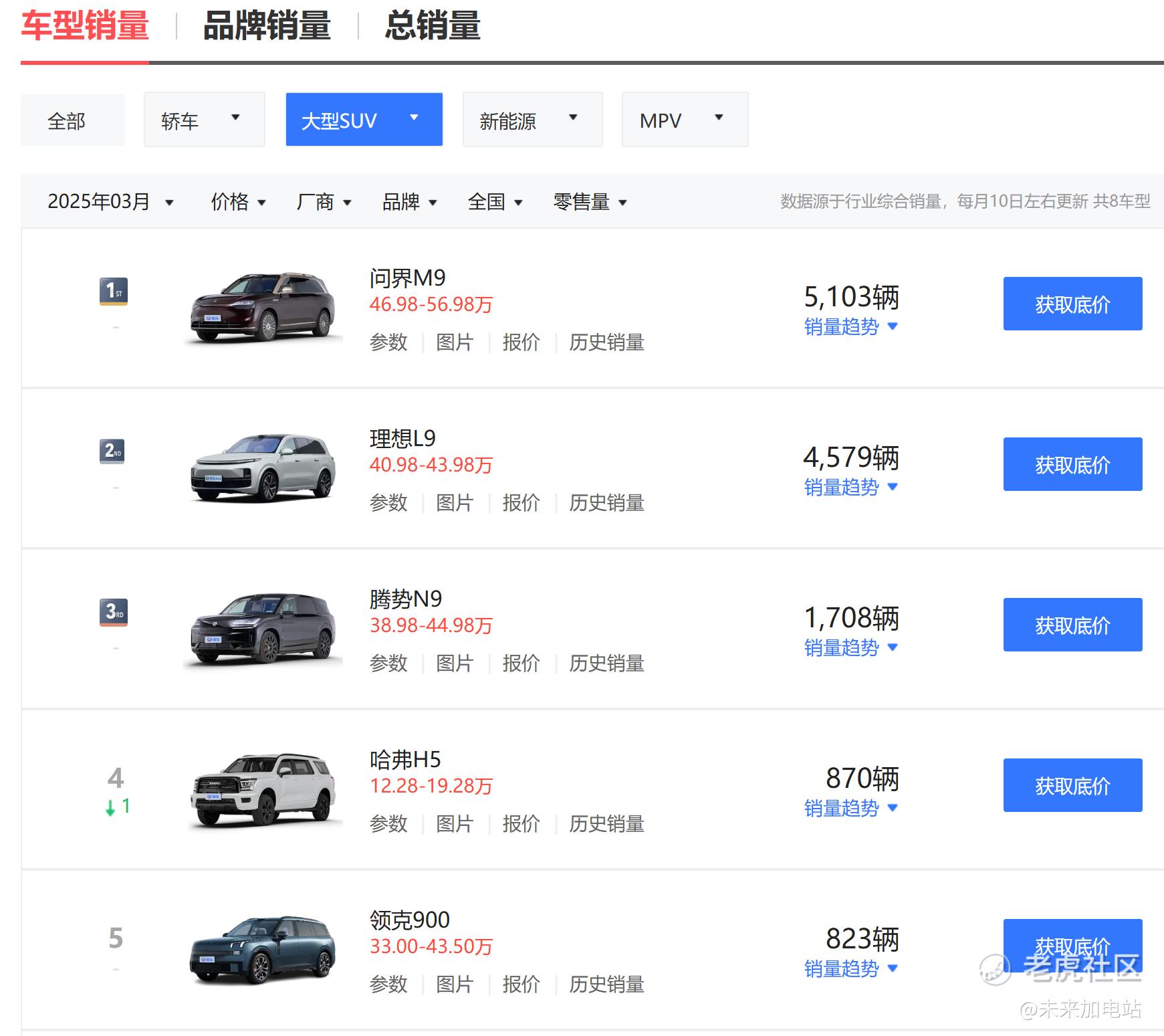1164x1036 pixels.
Task: Click the 问界M9 car thumbnail
Action: click(263, 308)
